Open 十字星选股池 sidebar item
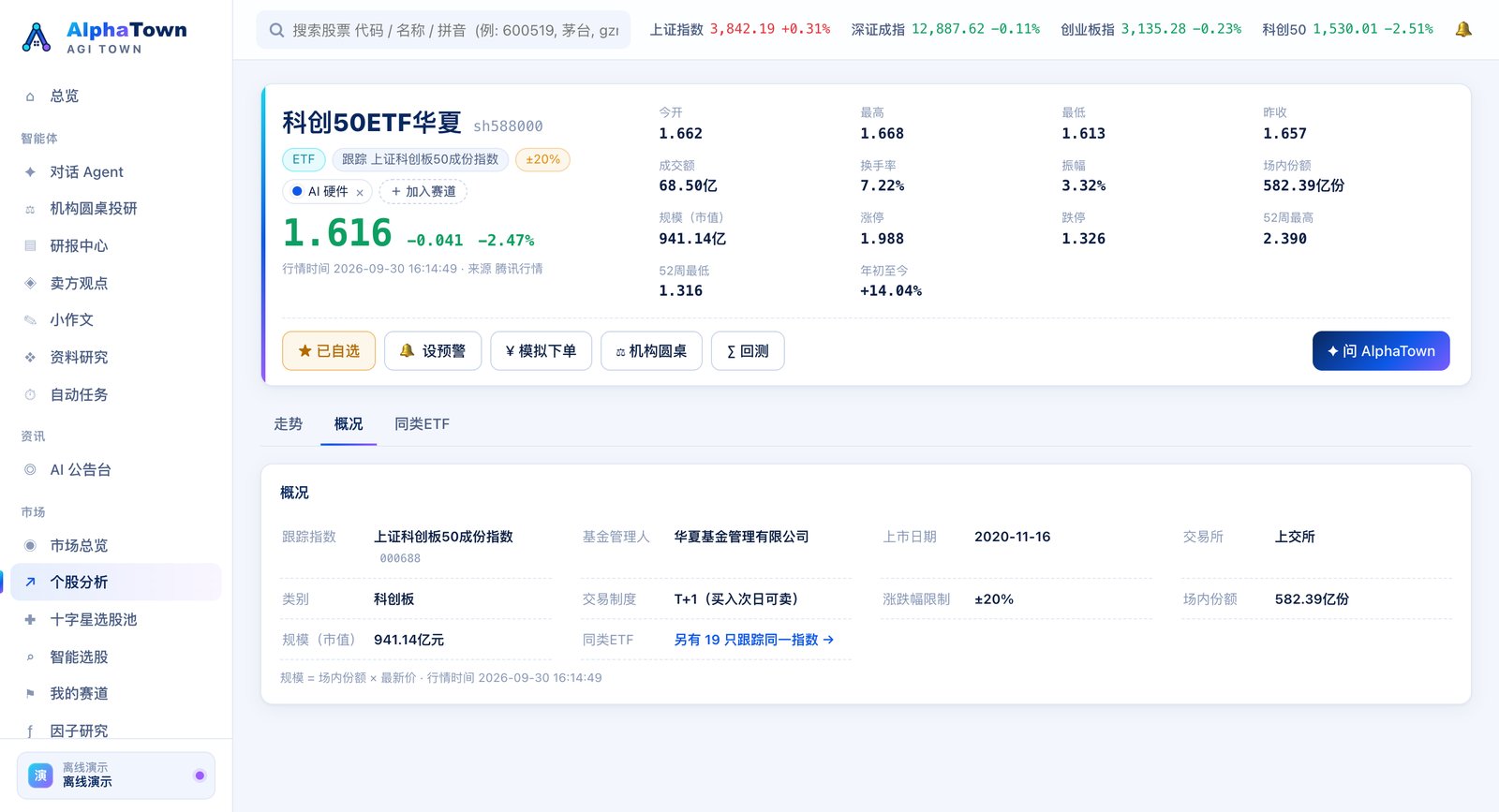The width and height of the screenshot is (1499, 812). coord(116,620)
